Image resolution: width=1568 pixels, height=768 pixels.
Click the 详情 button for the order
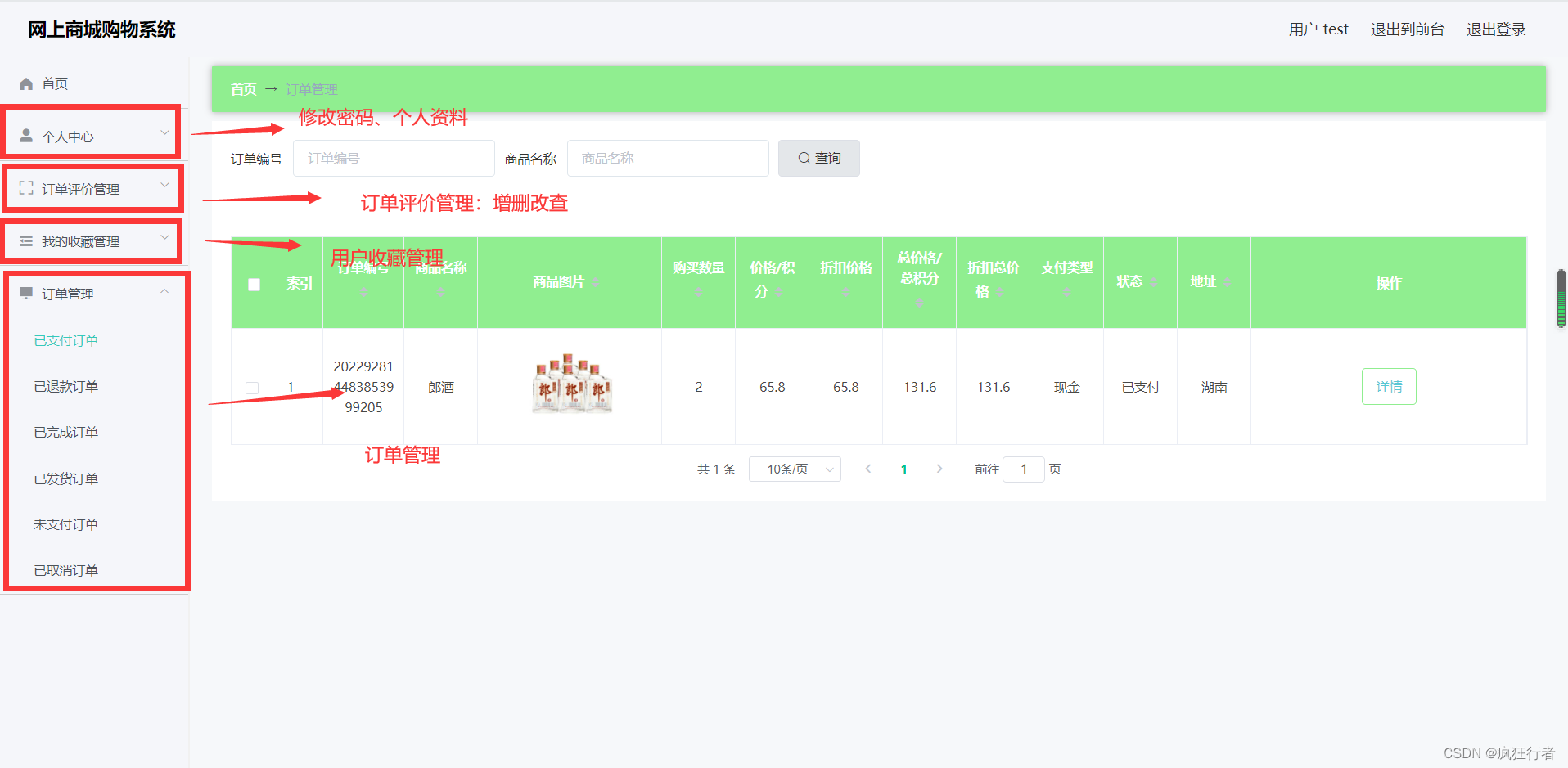tap(1388, 386)
